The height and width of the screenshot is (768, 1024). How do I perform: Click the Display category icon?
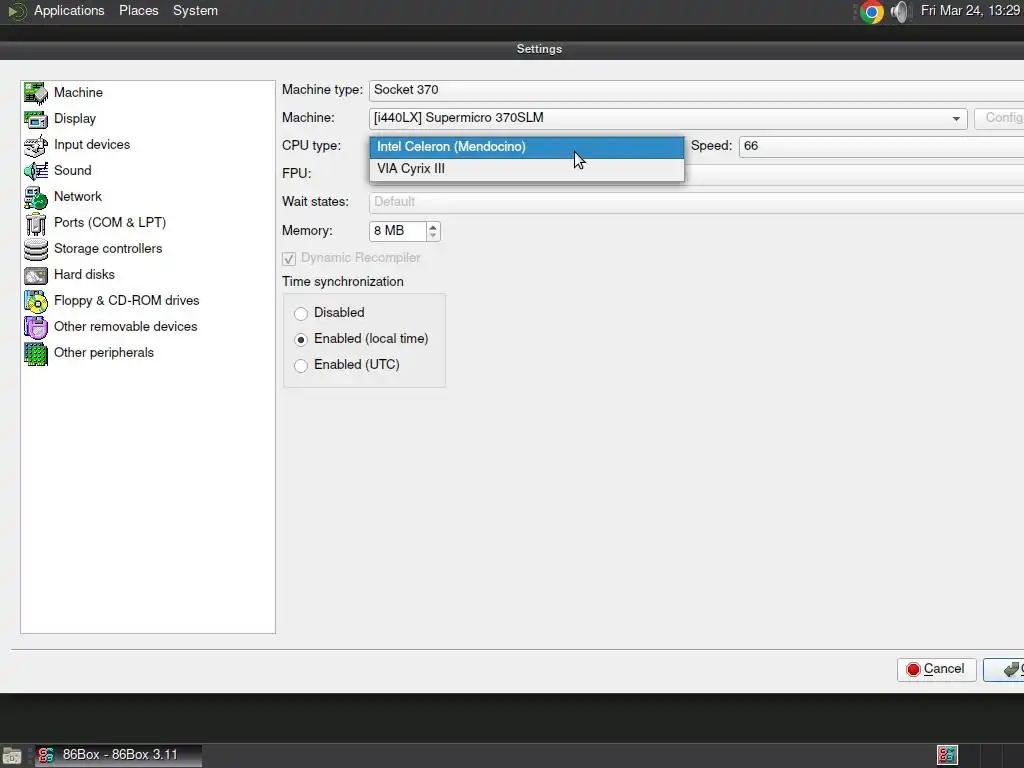coord(36,119)
